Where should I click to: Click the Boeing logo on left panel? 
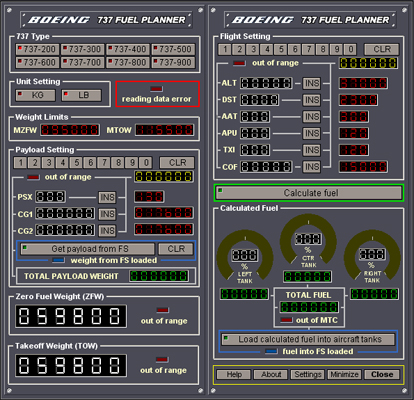click(59, 20)
